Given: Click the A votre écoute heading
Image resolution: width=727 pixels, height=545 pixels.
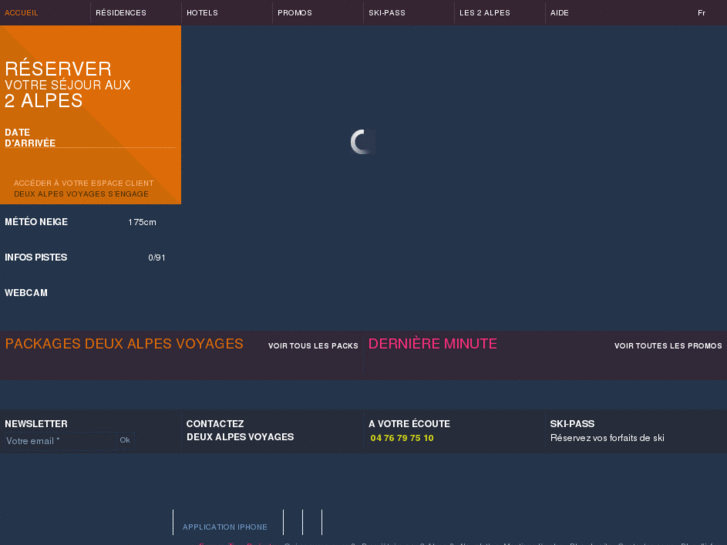Looking at the screenshot, I should pos(409,423).
